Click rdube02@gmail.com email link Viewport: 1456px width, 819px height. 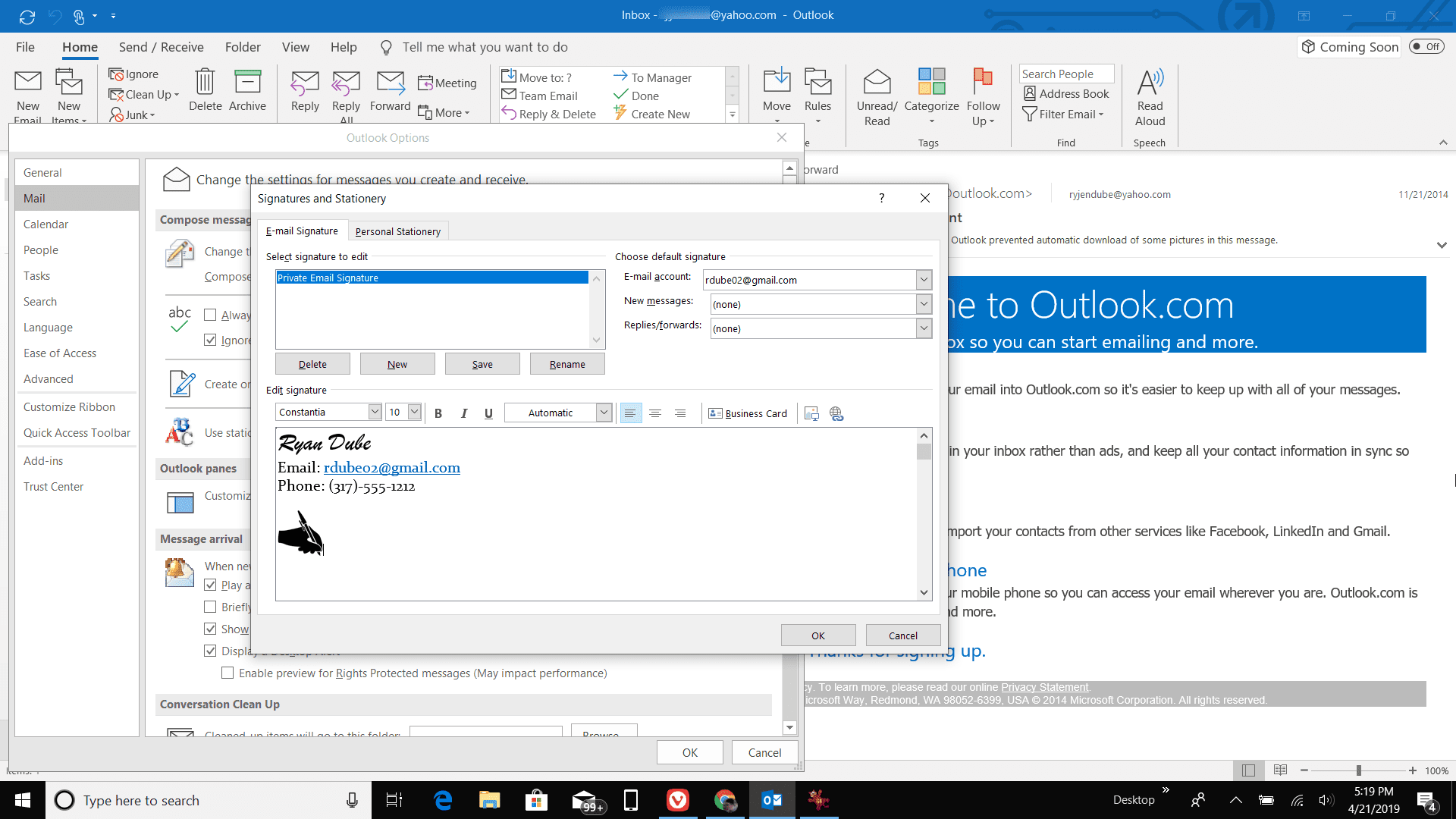[390, 467]
